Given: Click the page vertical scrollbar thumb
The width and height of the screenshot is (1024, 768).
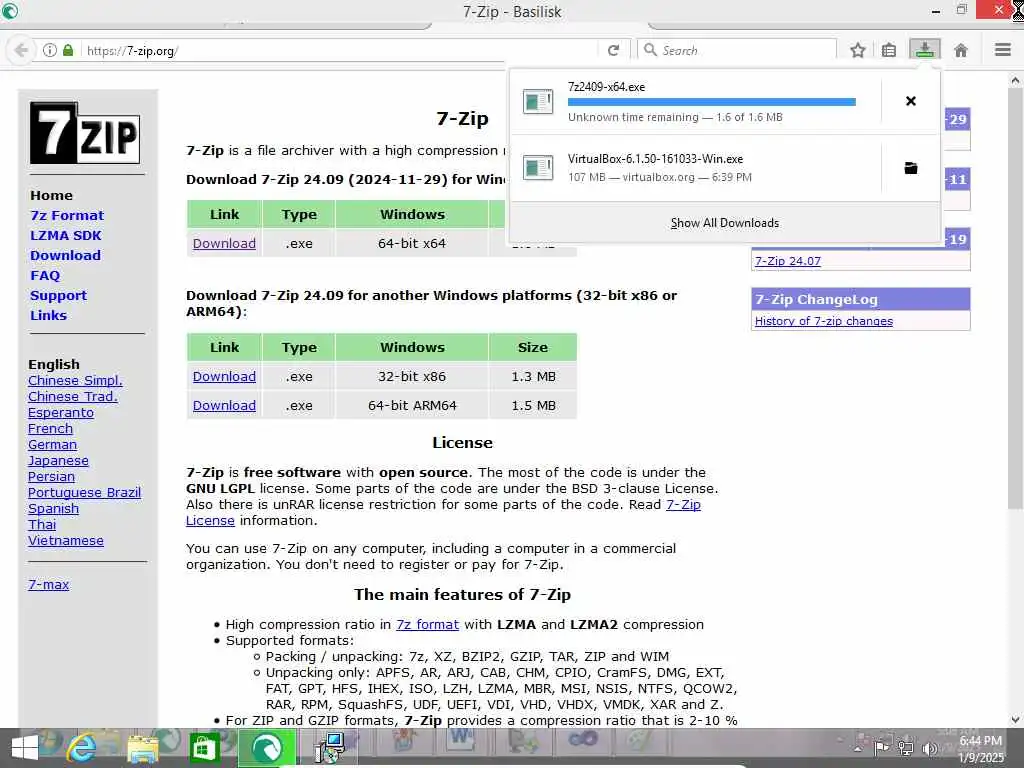Looking at the screenshot, I should pyautogui.click(x=1015, y=297).
